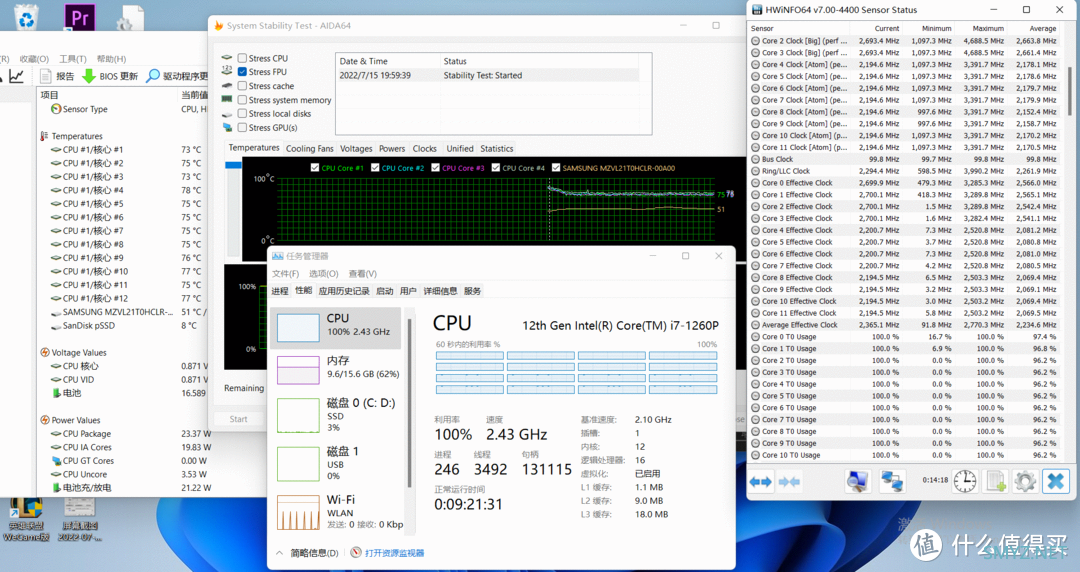Click the Task Manager title bar icon

pos(278,256)
